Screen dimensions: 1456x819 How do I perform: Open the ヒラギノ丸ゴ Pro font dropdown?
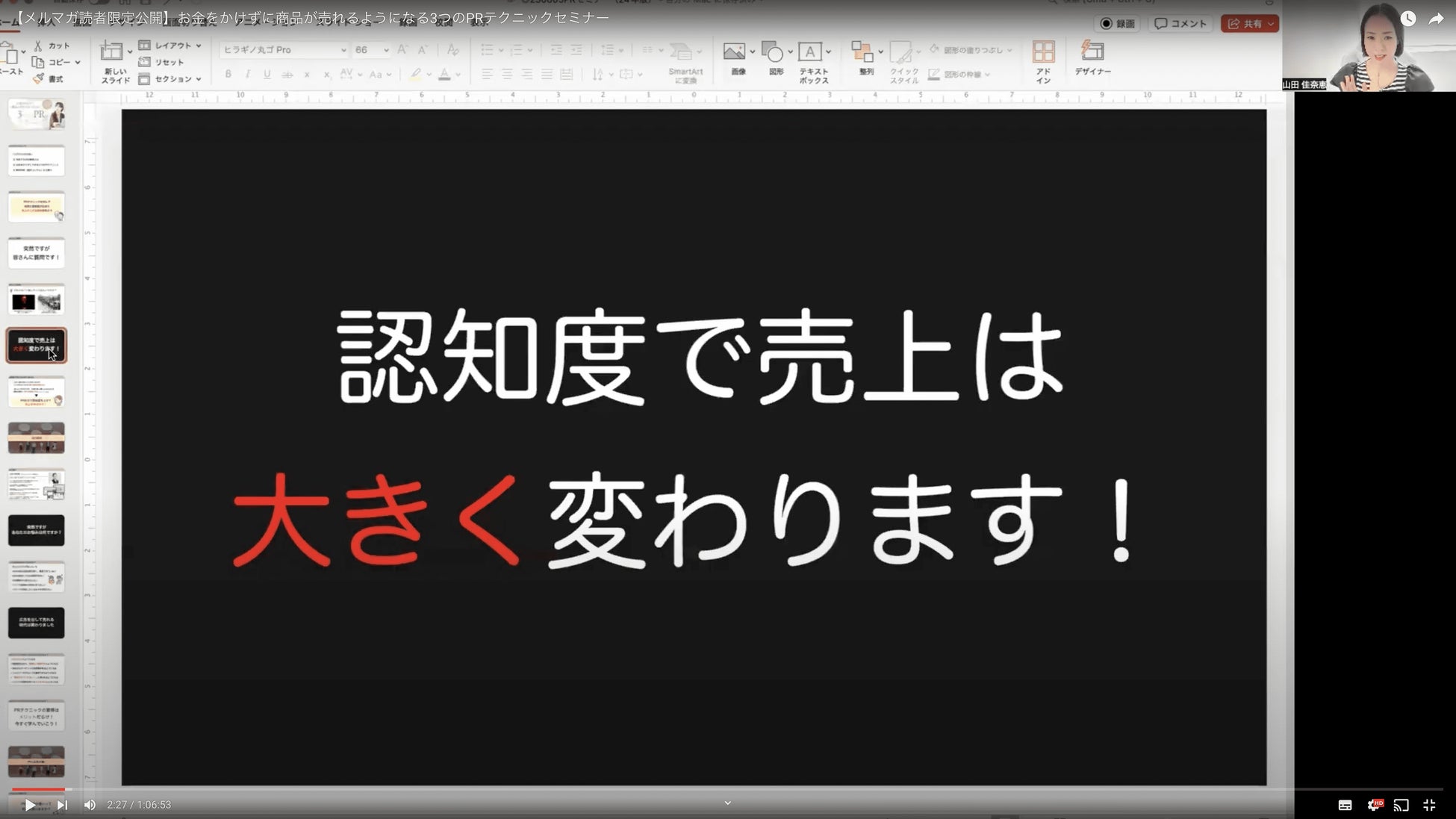pyautogui.click(x=343, y=50)
